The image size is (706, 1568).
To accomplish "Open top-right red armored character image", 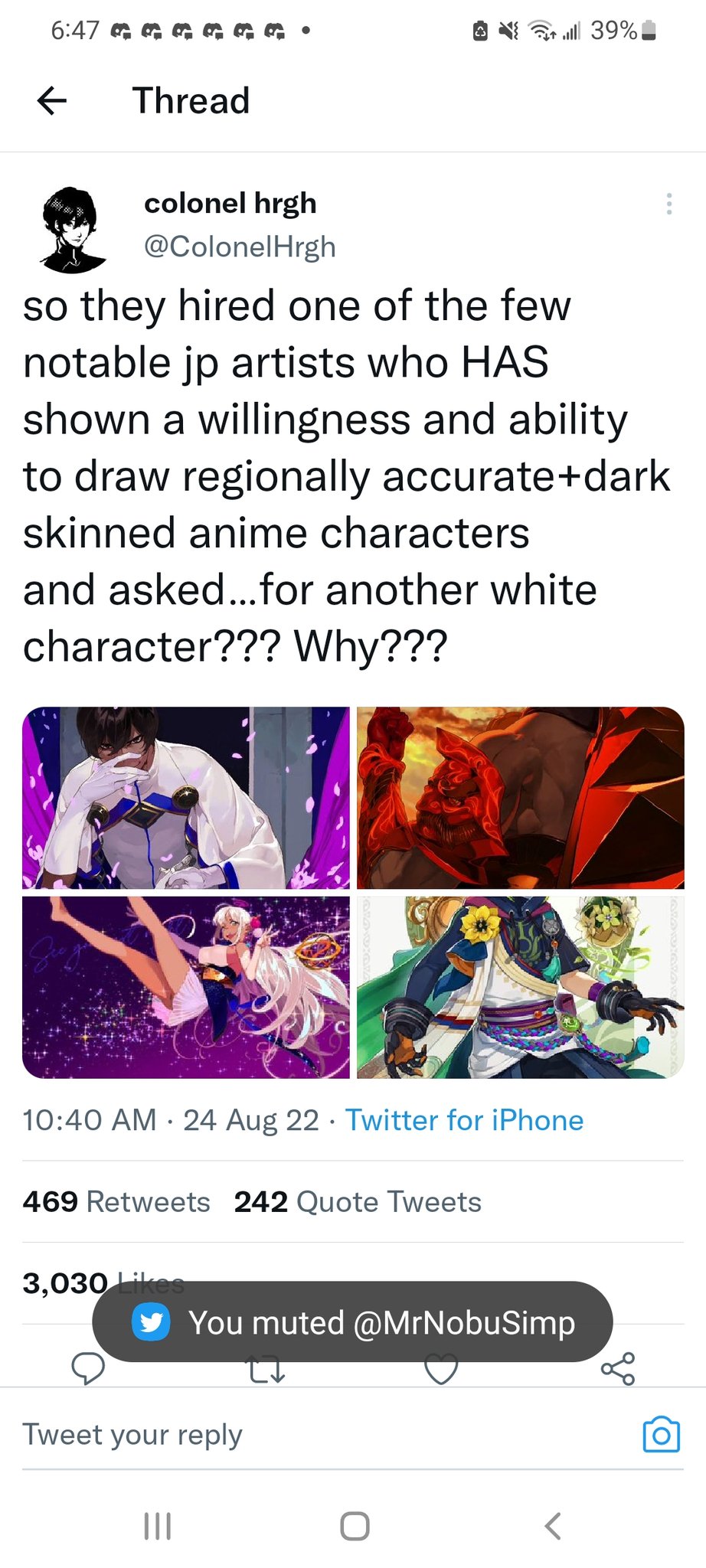I will 521,797.
